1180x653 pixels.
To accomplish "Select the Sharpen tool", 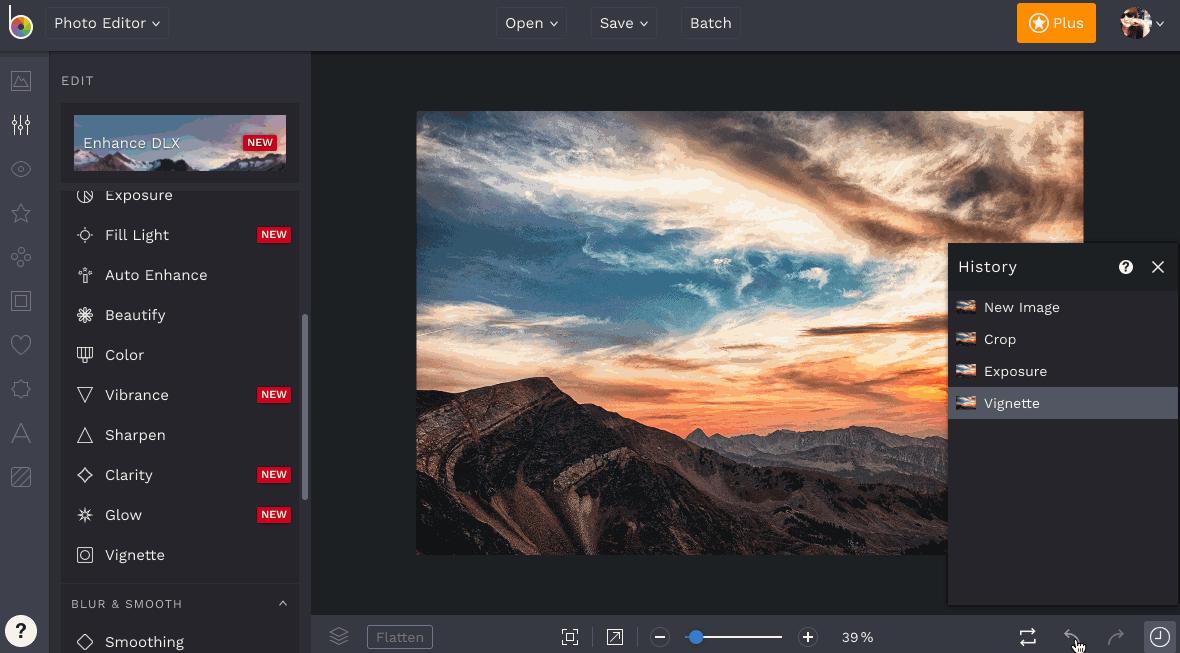I will tap(180, 434).
